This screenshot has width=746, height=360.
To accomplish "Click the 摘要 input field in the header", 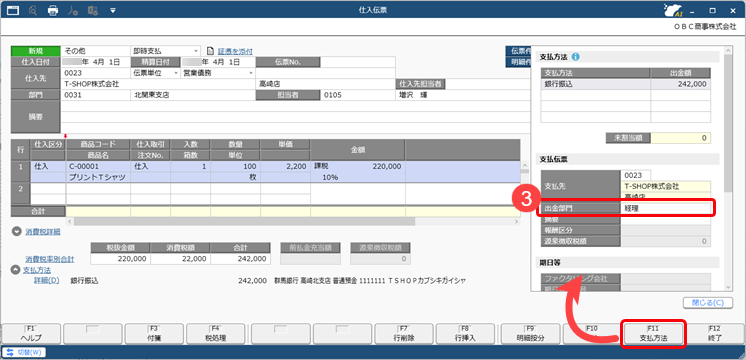I will (x=295, y=117).
